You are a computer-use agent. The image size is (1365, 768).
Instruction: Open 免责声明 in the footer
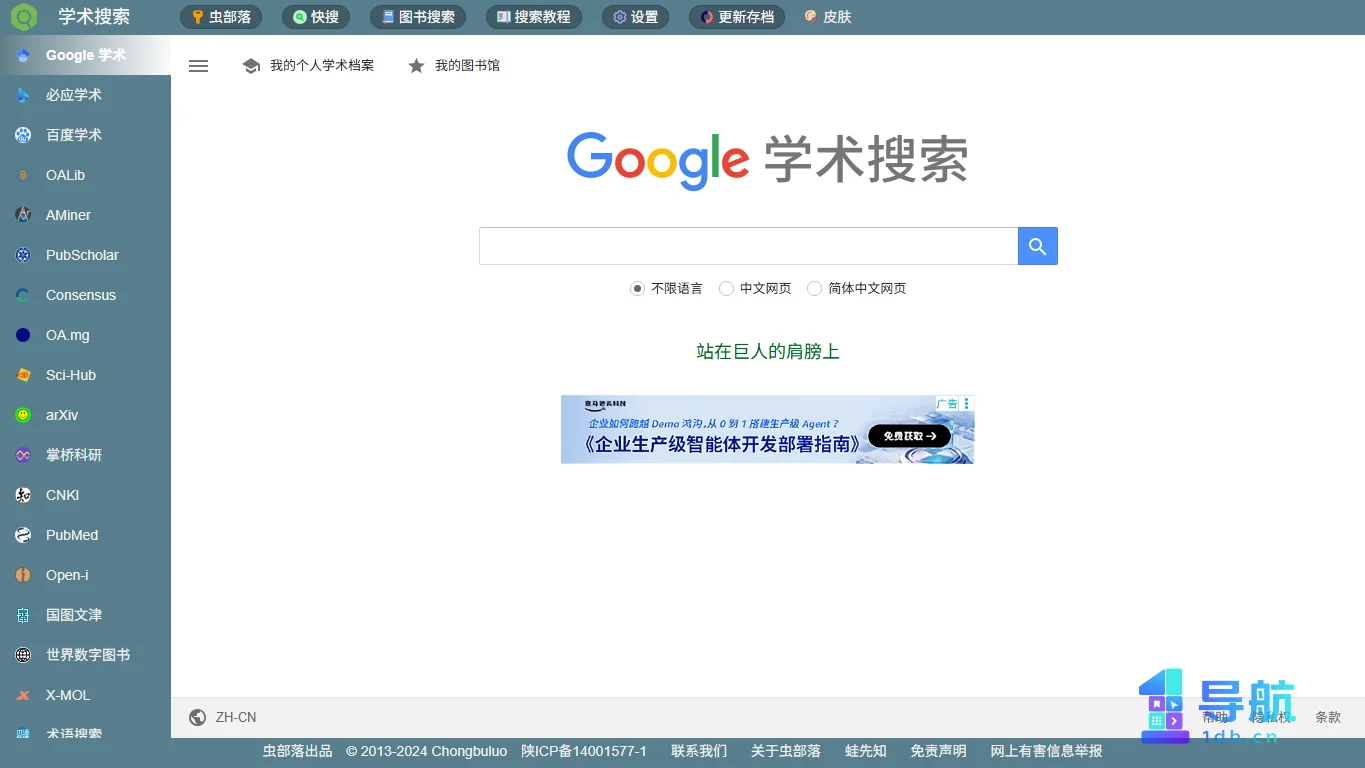click(939, 751)
